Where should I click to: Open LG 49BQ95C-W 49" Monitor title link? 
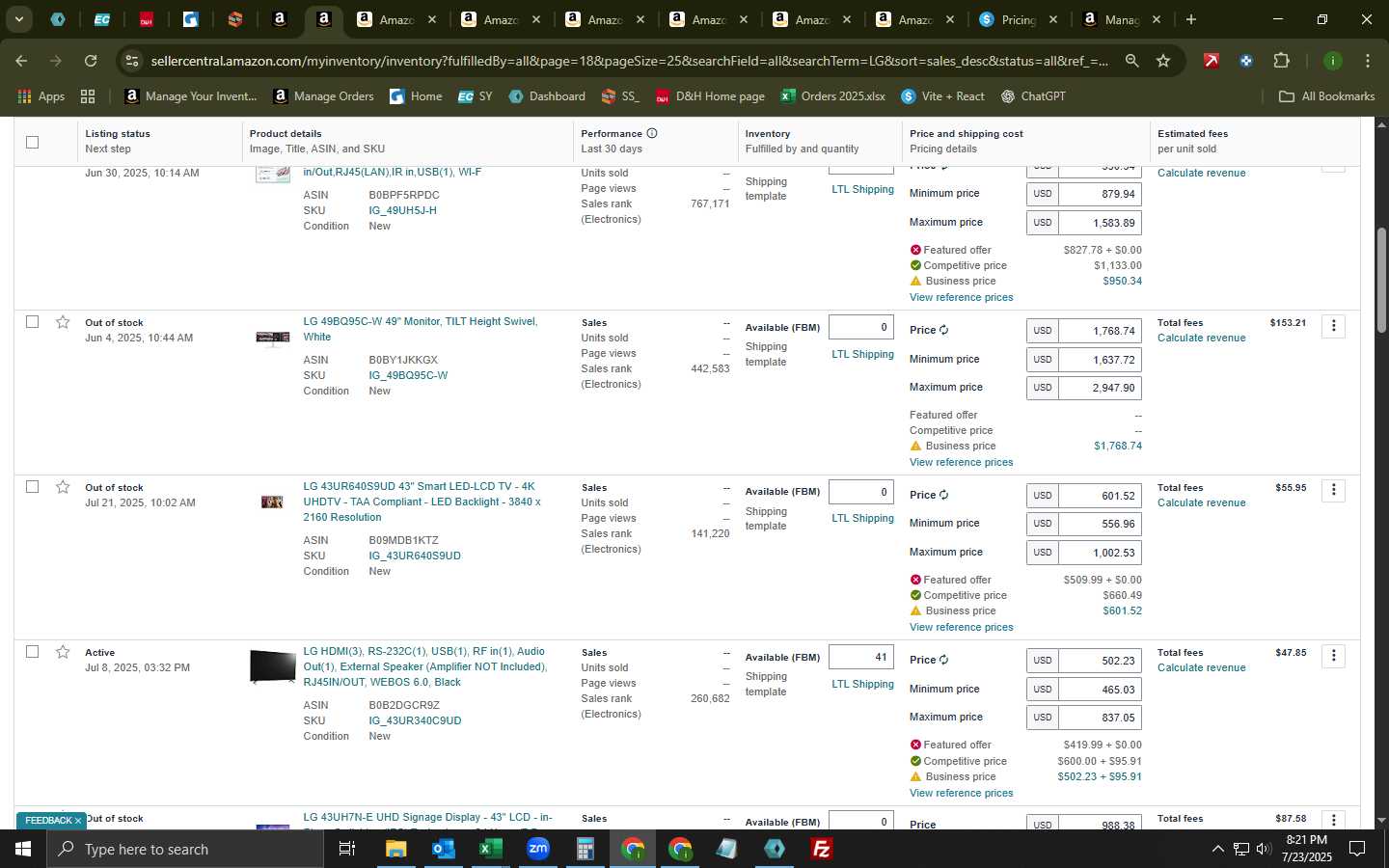pos(421,329)
